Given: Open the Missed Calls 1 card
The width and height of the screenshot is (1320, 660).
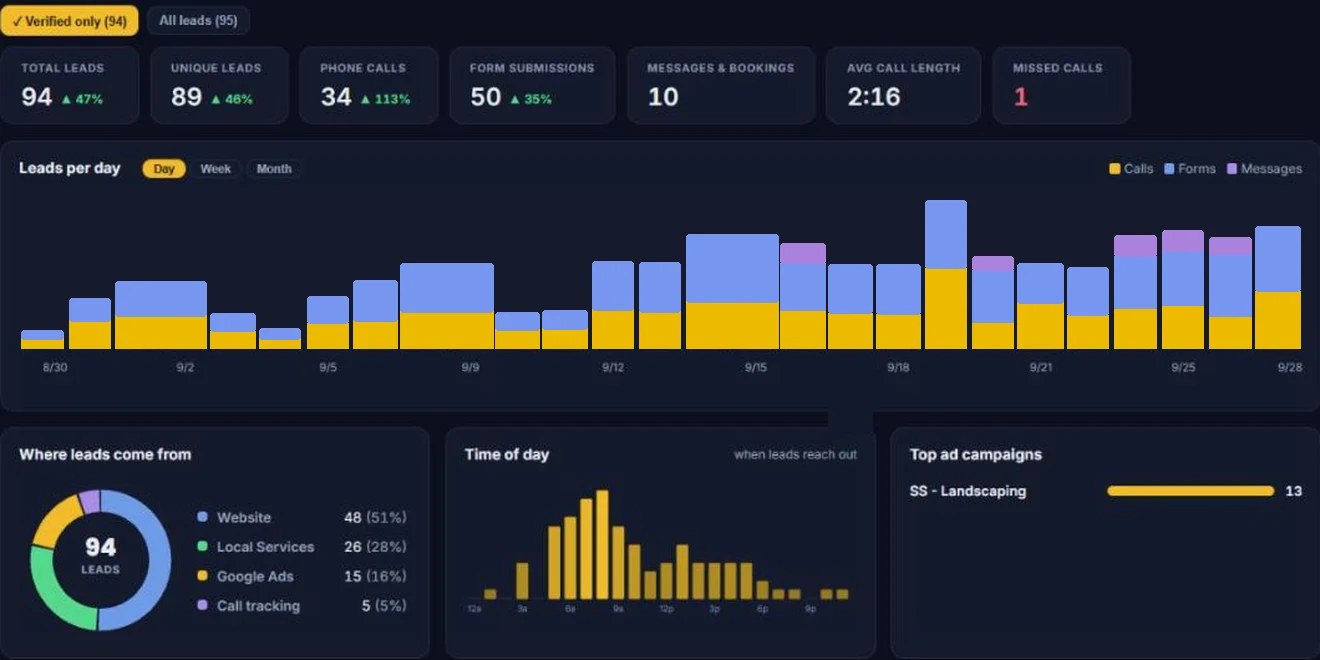Looking at the screenshot, I should (x=1061, y=85).
